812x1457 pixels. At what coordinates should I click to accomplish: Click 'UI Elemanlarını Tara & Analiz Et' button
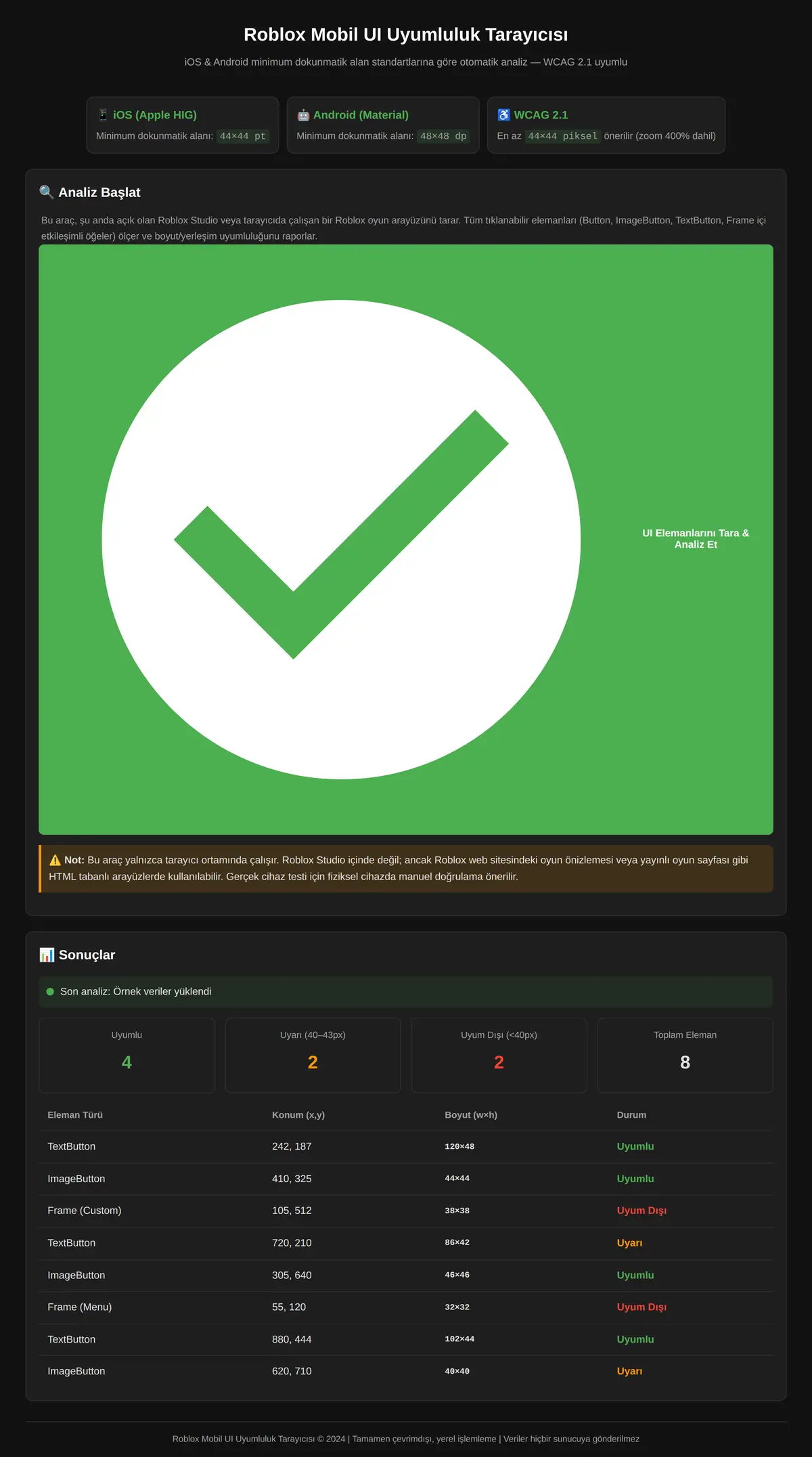[x=406, y=540]
